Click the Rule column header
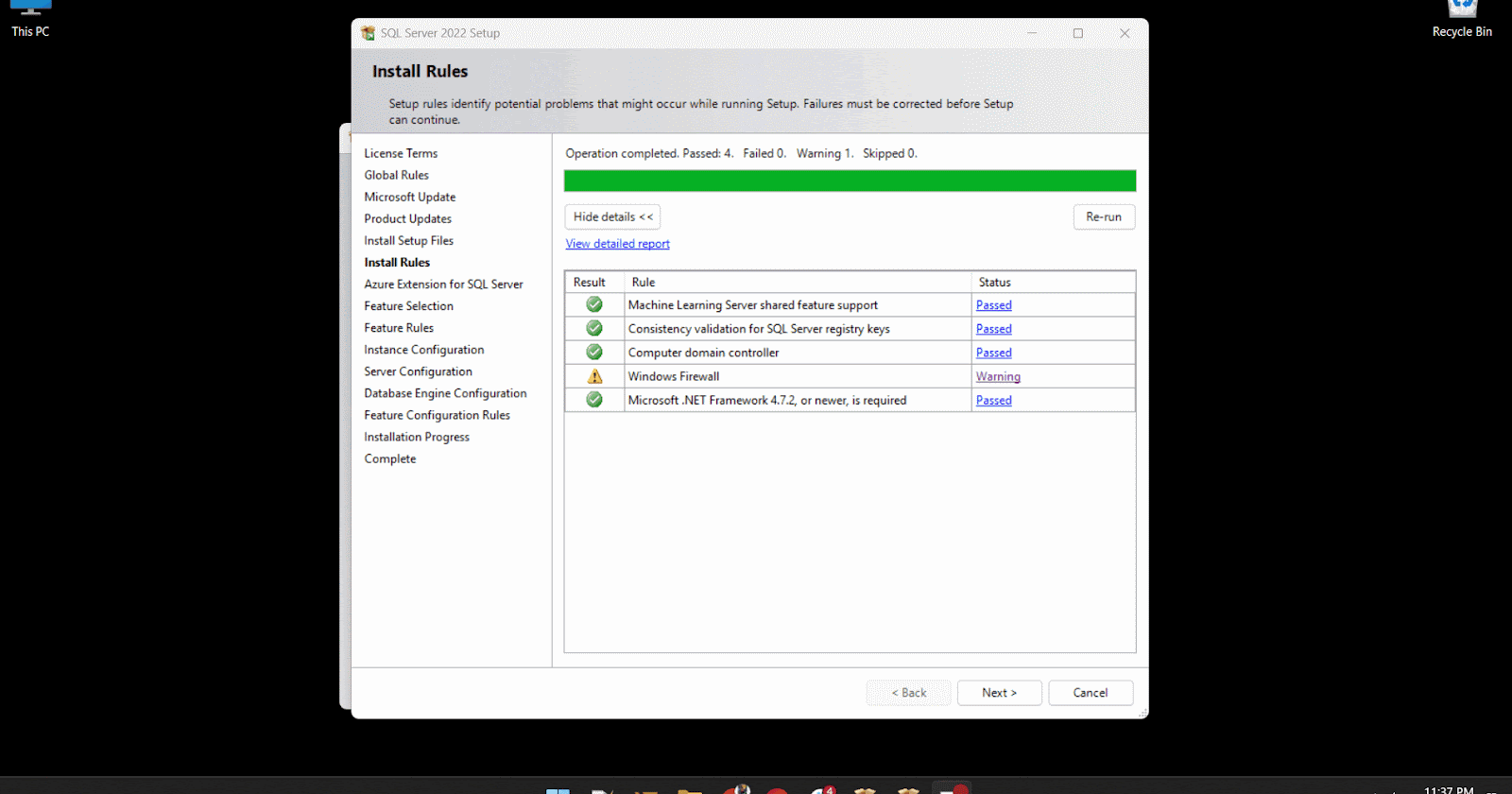 point(644,283)
